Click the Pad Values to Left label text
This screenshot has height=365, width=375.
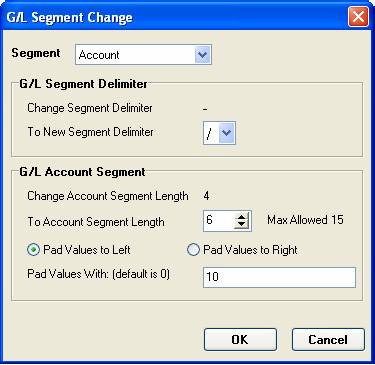pyautogui.click(x=87, y=250)
